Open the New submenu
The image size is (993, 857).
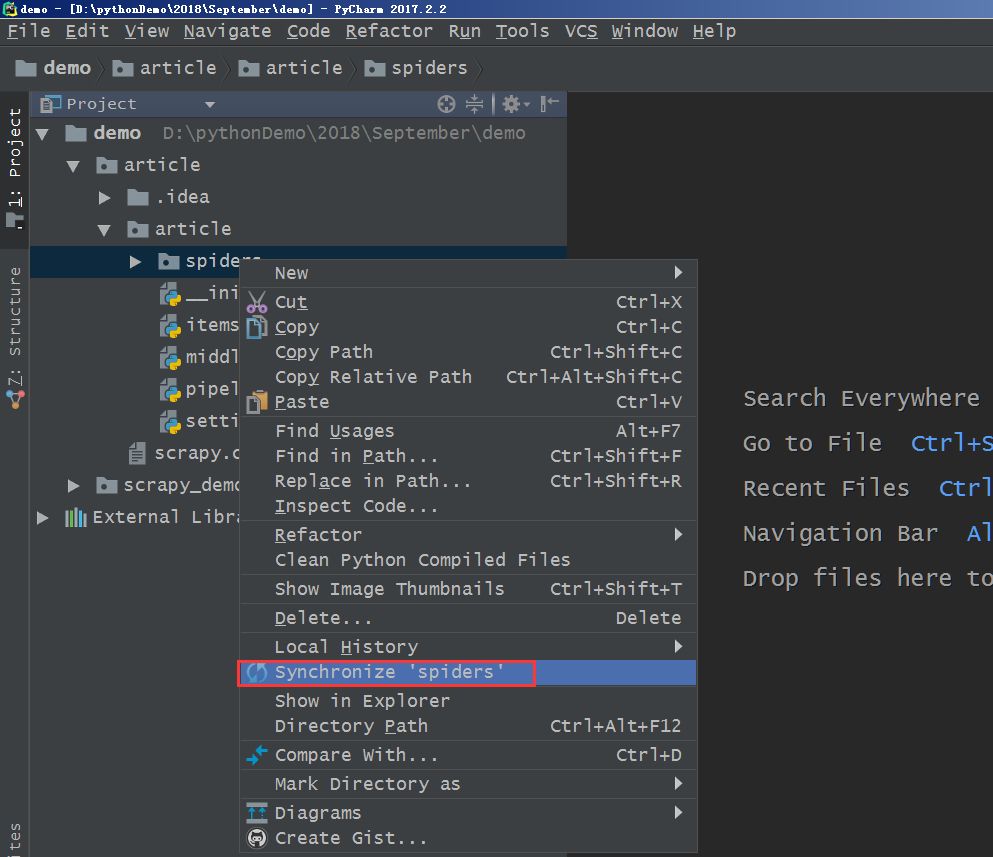468,273
